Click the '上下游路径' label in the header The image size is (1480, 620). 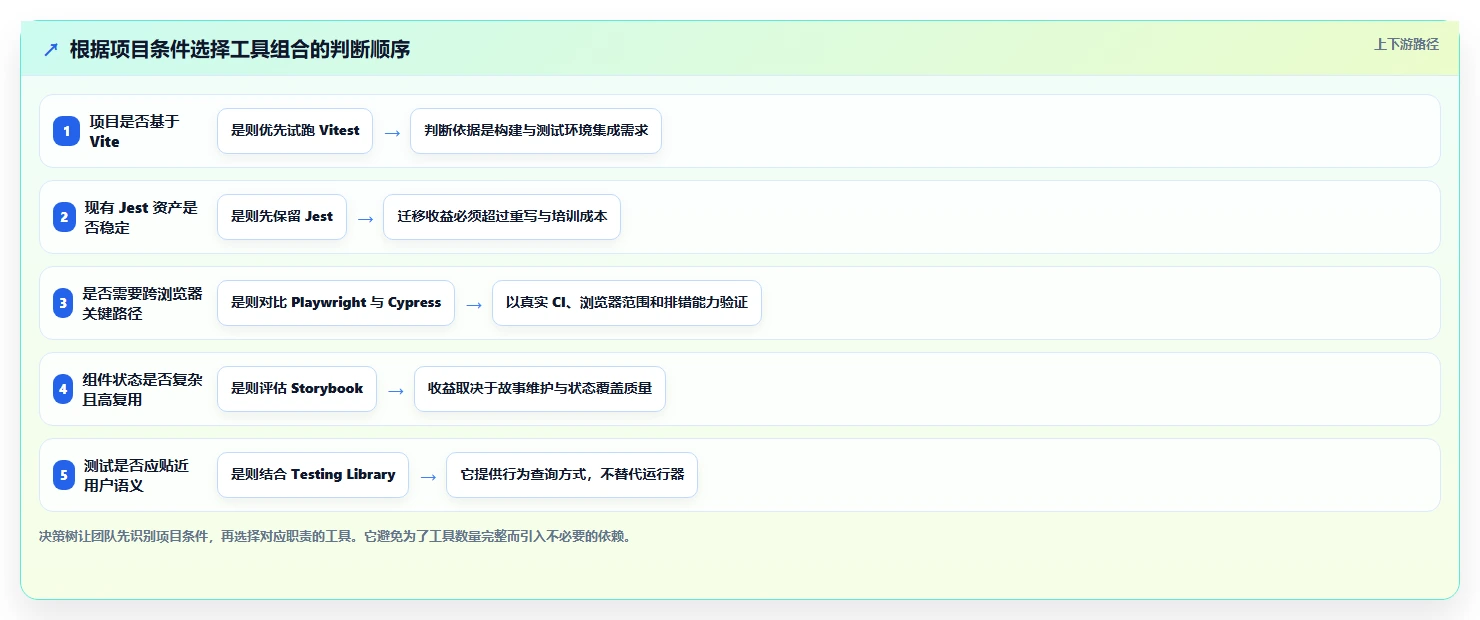pyautogui.click(x=1406, y=44)
